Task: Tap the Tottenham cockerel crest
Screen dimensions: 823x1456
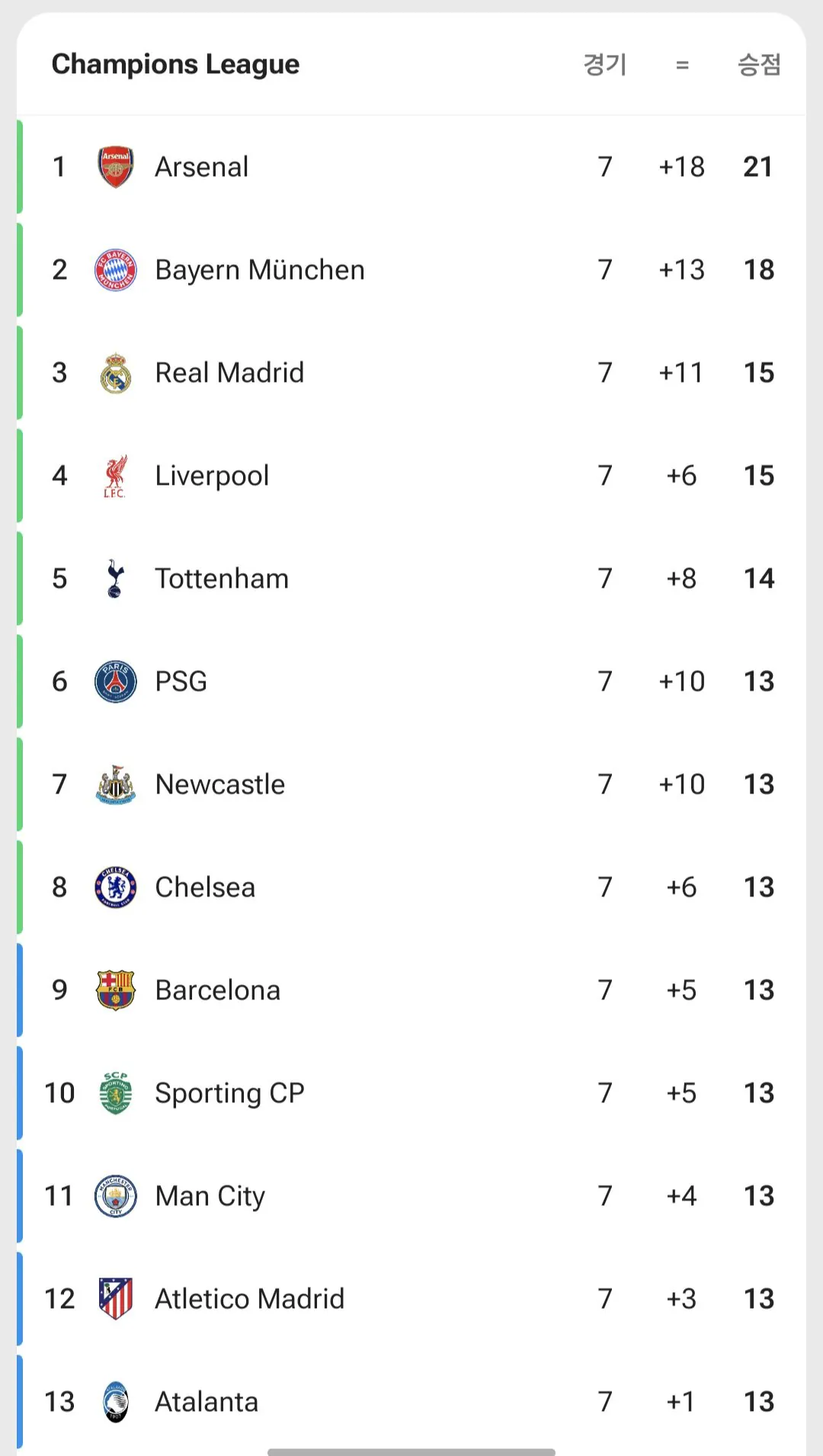Action: tap(116, 579)
